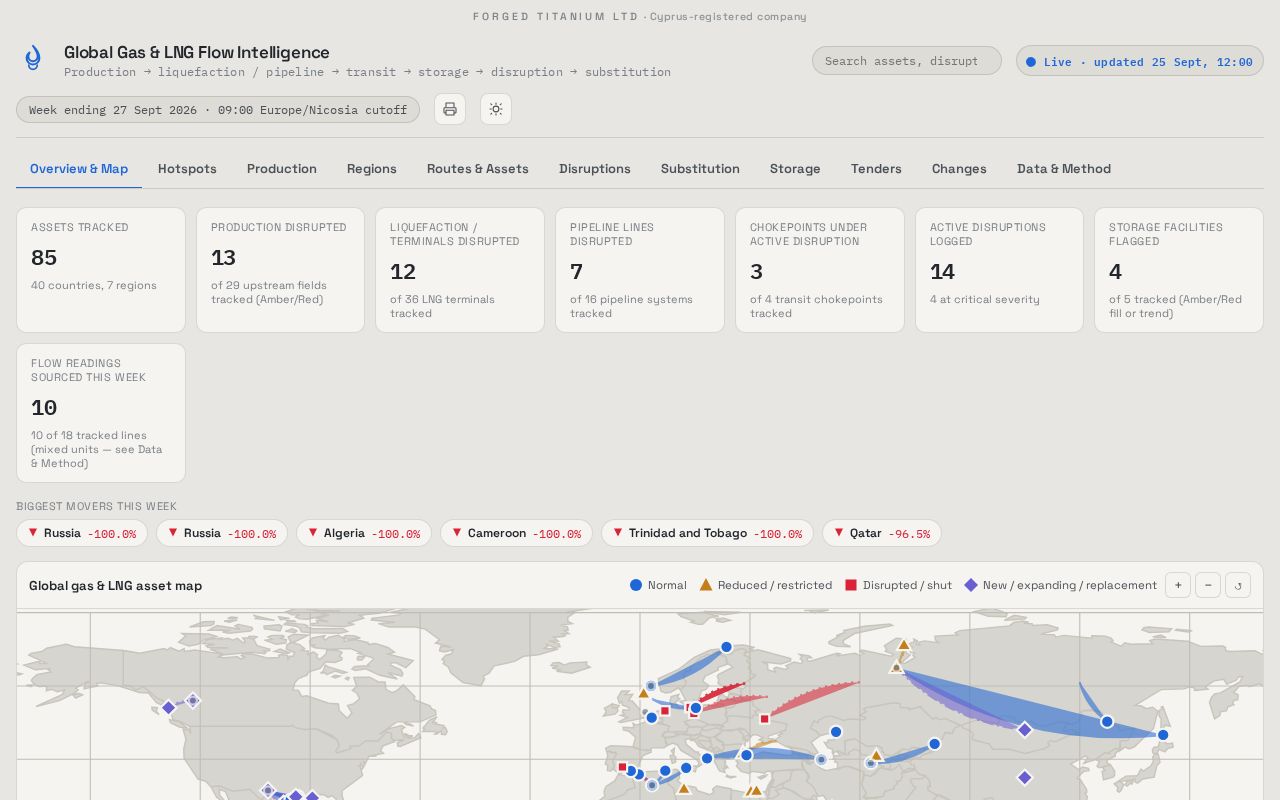Open the Storage Facilities Flagged card
The height and width of the screenshot is (800, 1280).
[1179, 270]
